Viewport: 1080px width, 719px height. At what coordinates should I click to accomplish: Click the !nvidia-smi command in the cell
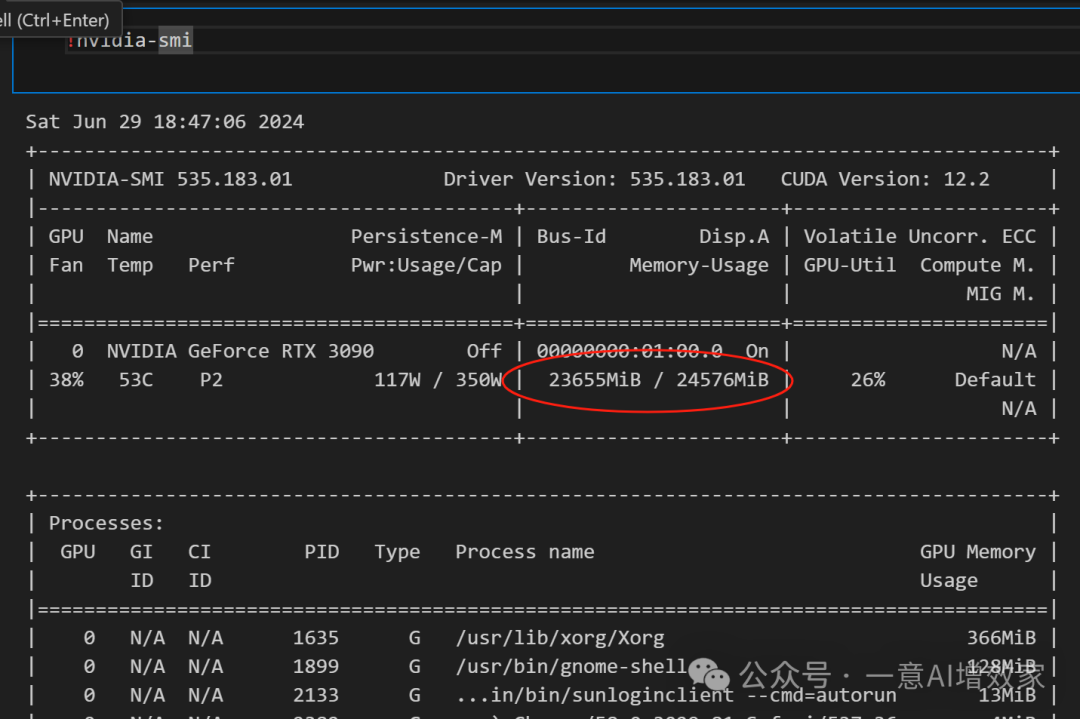pos(130,40)
